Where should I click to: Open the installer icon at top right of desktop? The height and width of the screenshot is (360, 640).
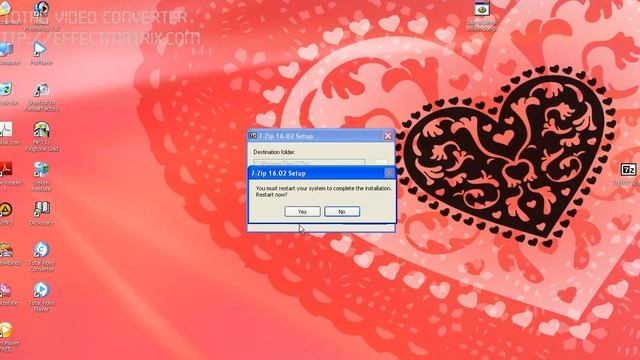click(x=482, y=16)
